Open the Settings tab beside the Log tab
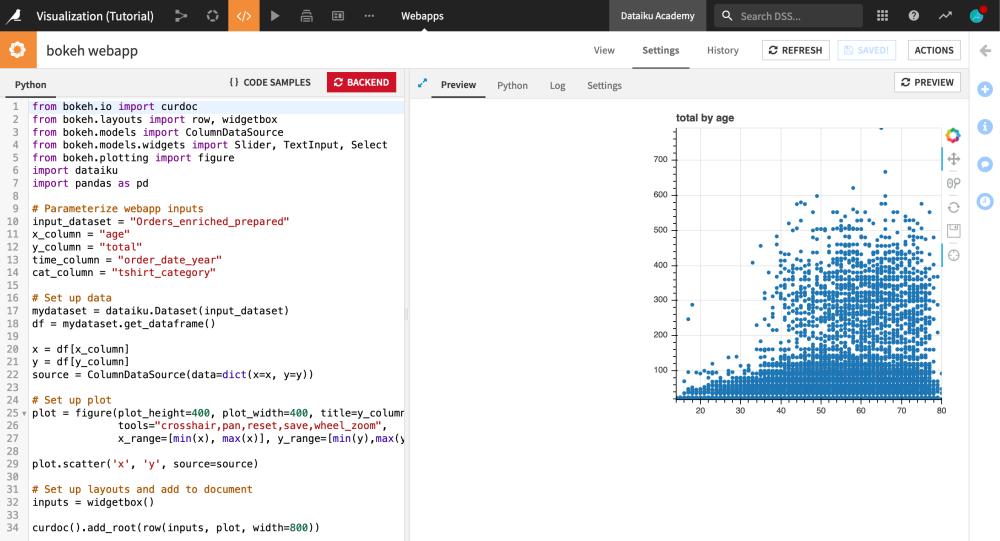Screen dimensions: 1000x541 coord(604,85)
